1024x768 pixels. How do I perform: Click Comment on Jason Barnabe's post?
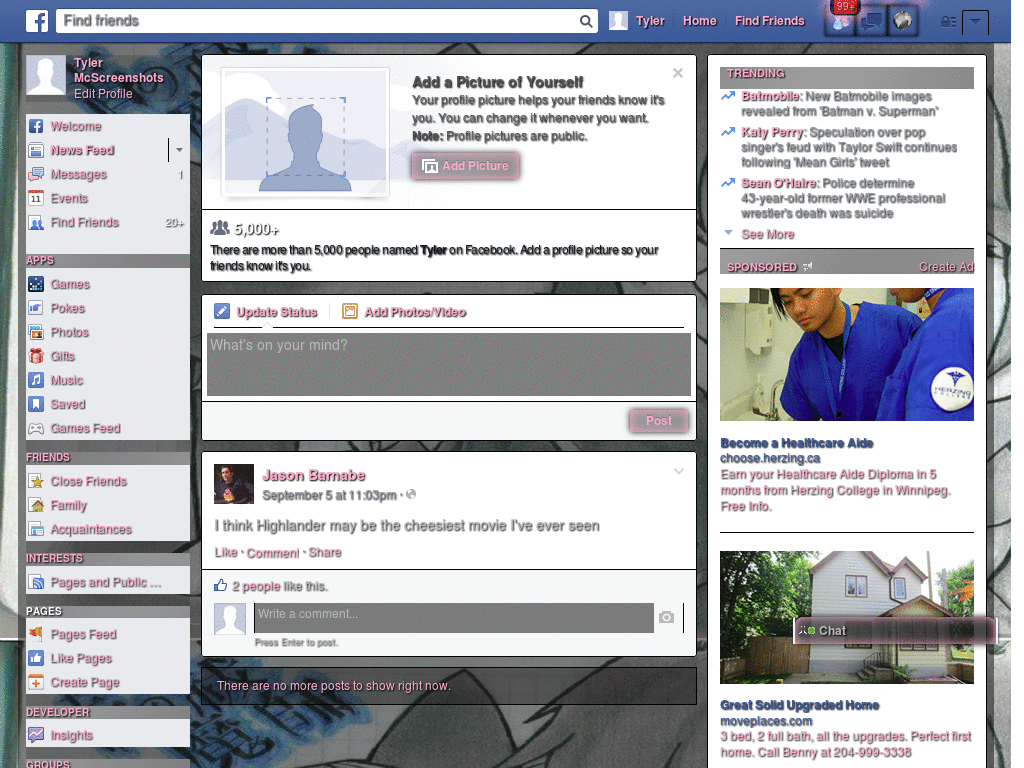(x=272, y=553)
